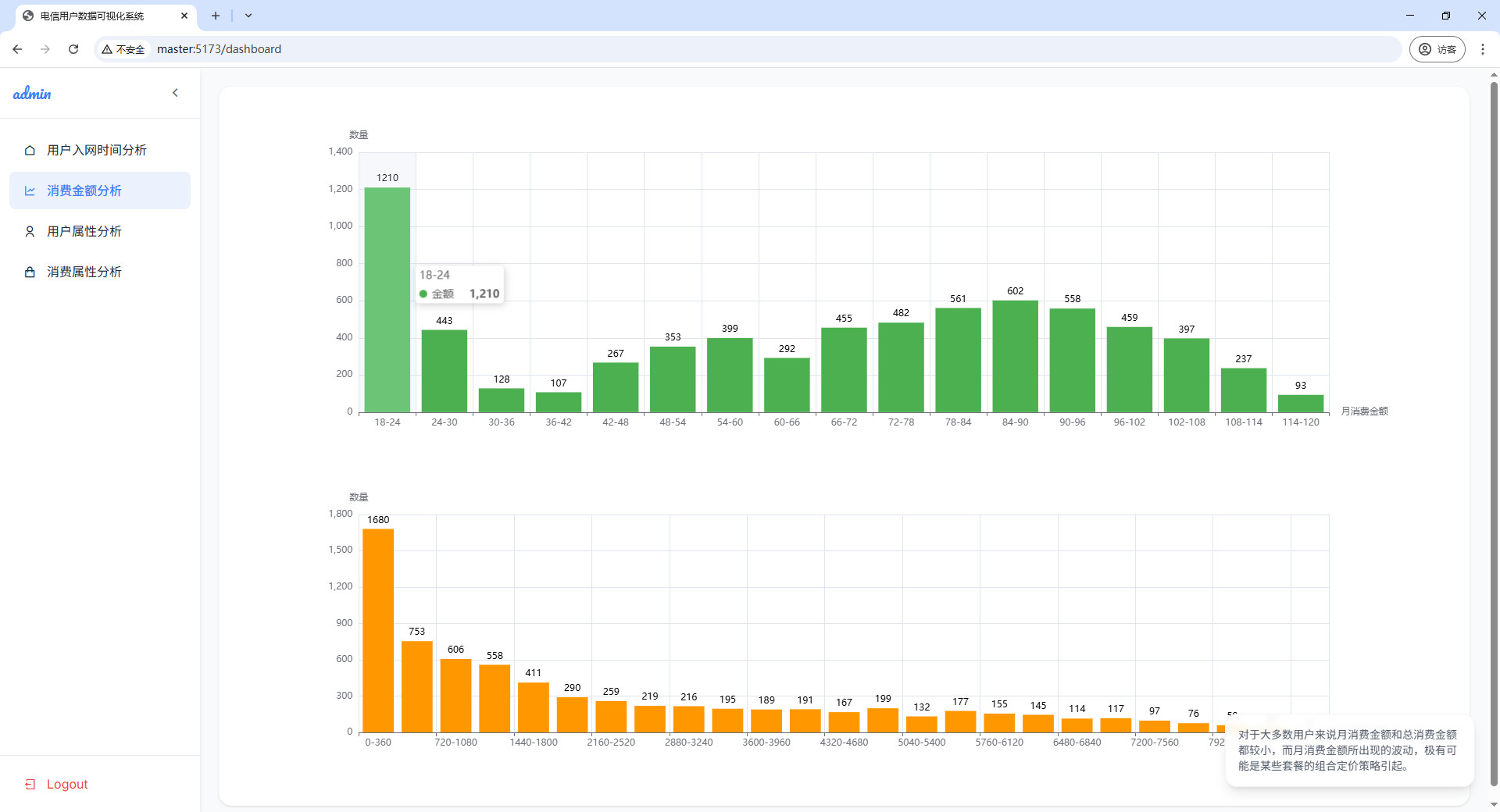Click the logout door icon
Viewport: 1500px width, 812px height.
tap(30, 784)
